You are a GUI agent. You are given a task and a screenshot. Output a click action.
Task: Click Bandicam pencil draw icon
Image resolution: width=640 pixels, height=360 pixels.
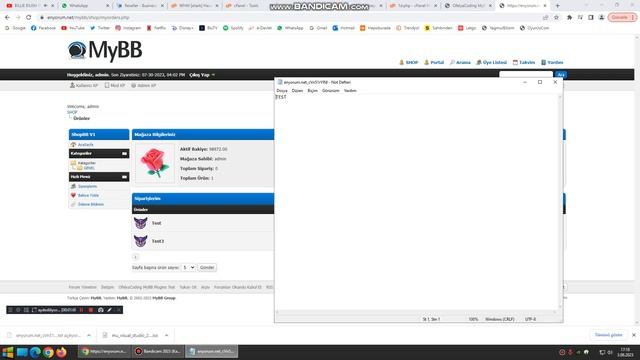pyautogui.click(x=109, y=310)
